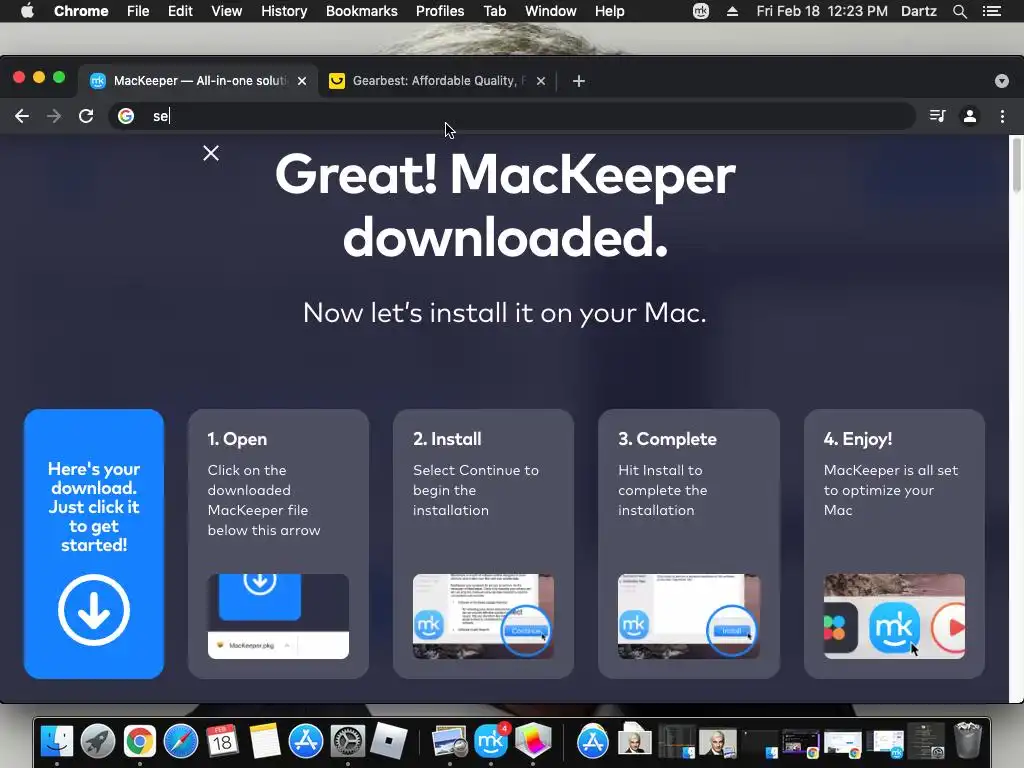Open the Profiles menu
This screenshot has height=768, width=1024.
tap(440, 11)
